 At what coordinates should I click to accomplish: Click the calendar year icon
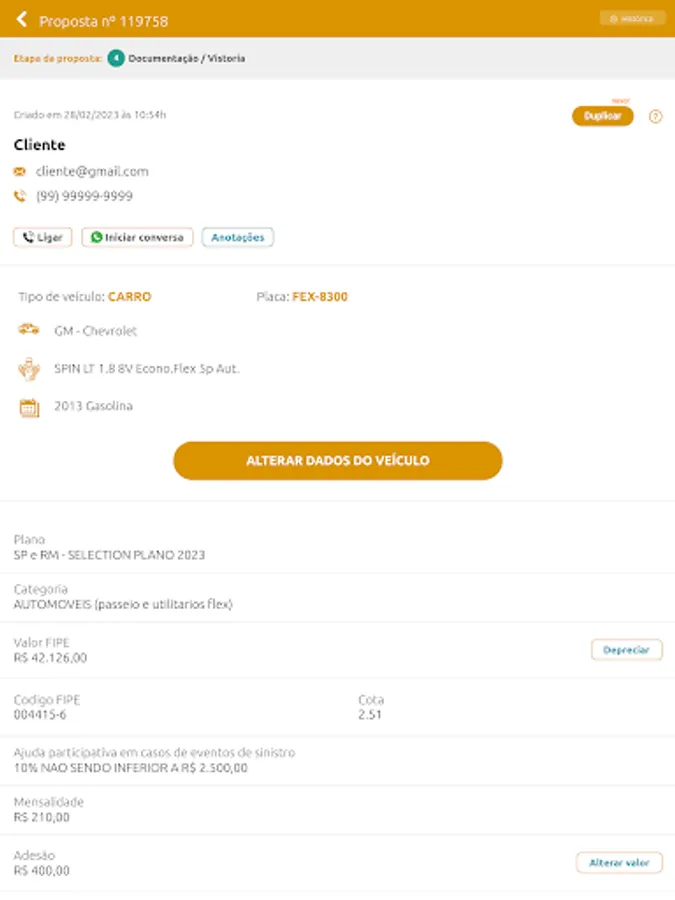(29, 407)
